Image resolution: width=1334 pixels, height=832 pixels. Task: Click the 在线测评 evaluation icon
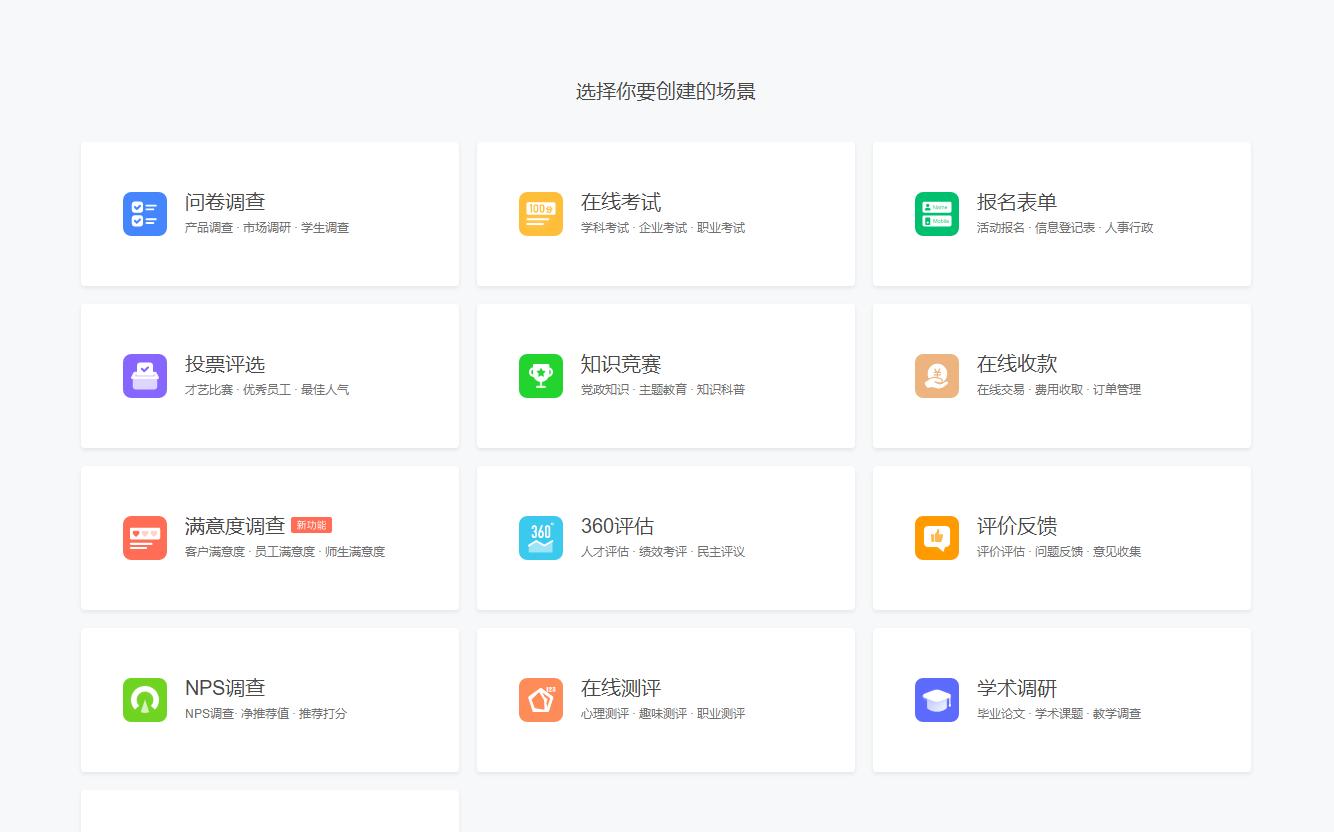(x=540, y=699)
